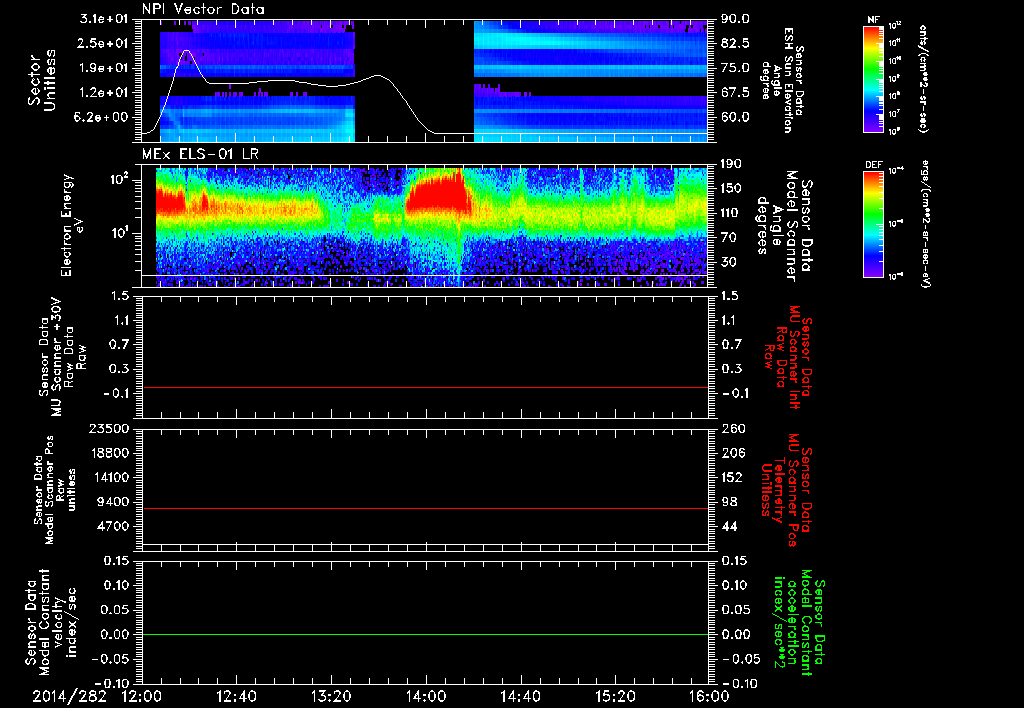Click the 14:40 time axis label

pos(520,696)
